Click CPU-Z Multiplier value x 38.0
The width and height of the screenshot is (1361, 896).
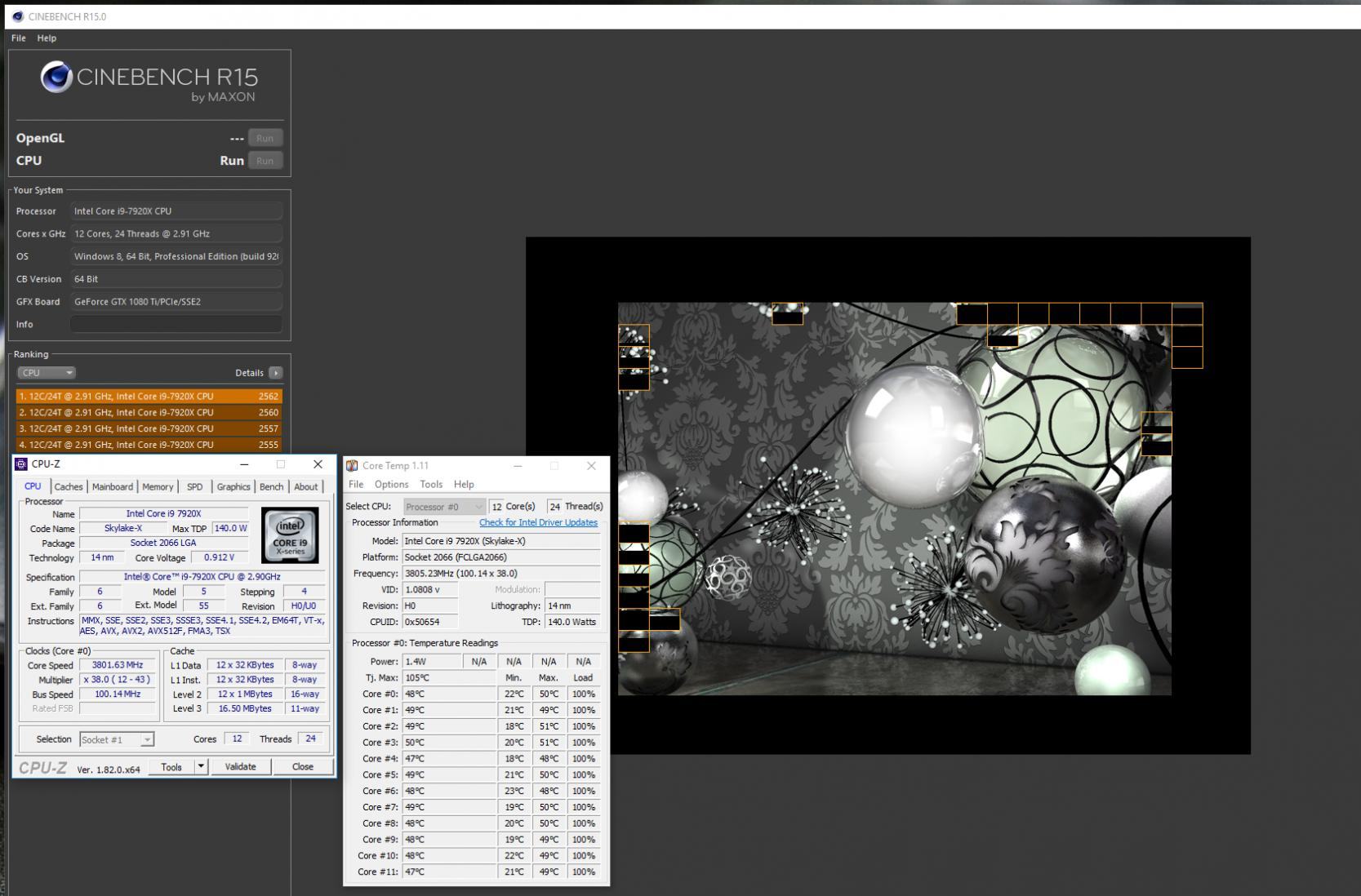(x=118, y=680)
